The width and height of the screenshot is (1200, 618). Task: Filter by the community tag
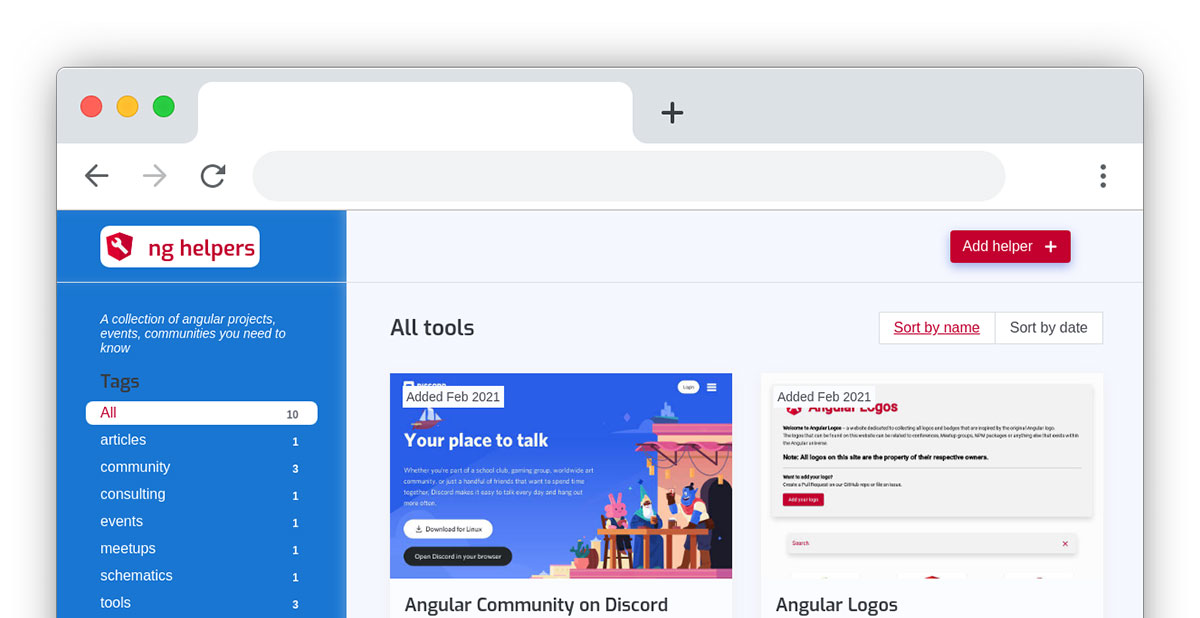click(x=135, y=467)
